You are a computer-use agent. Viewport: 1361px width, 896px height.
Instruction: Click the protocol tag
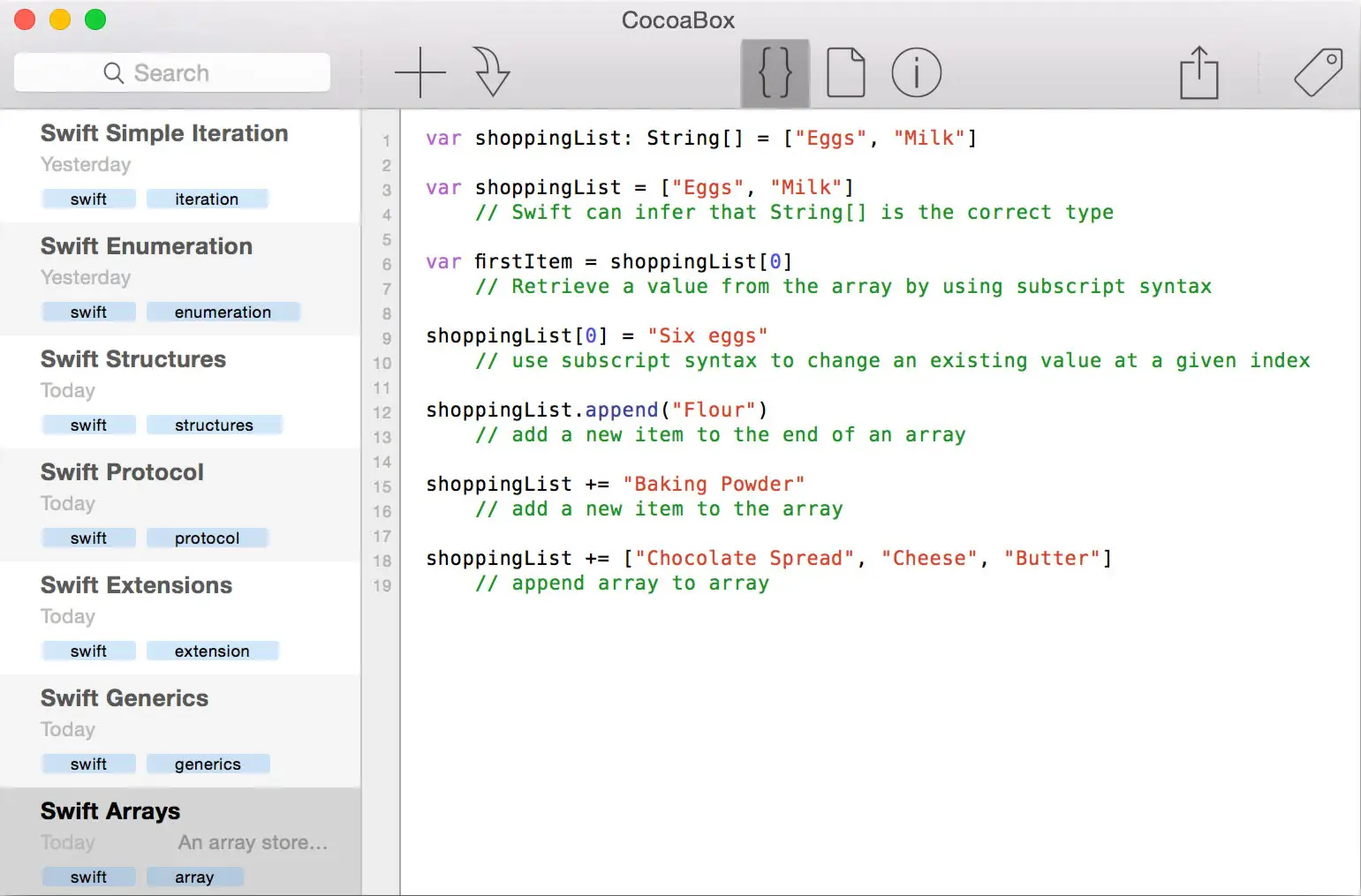(x=207, y=538)
